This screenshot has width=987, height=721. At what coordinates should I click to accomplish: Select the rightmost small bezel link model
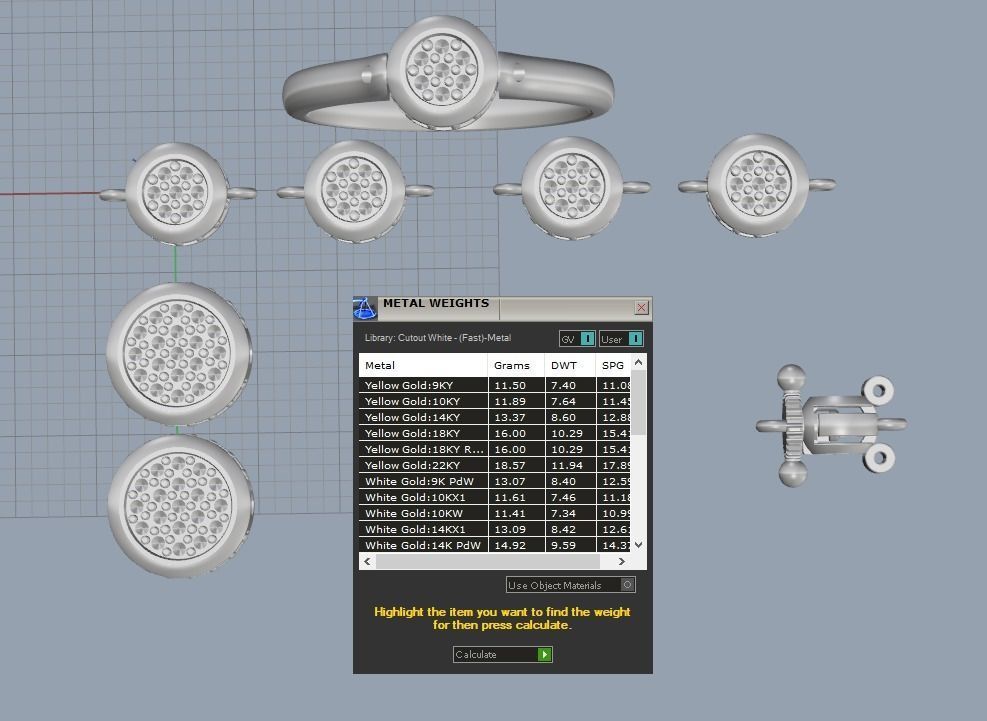[x=758, y=185]
